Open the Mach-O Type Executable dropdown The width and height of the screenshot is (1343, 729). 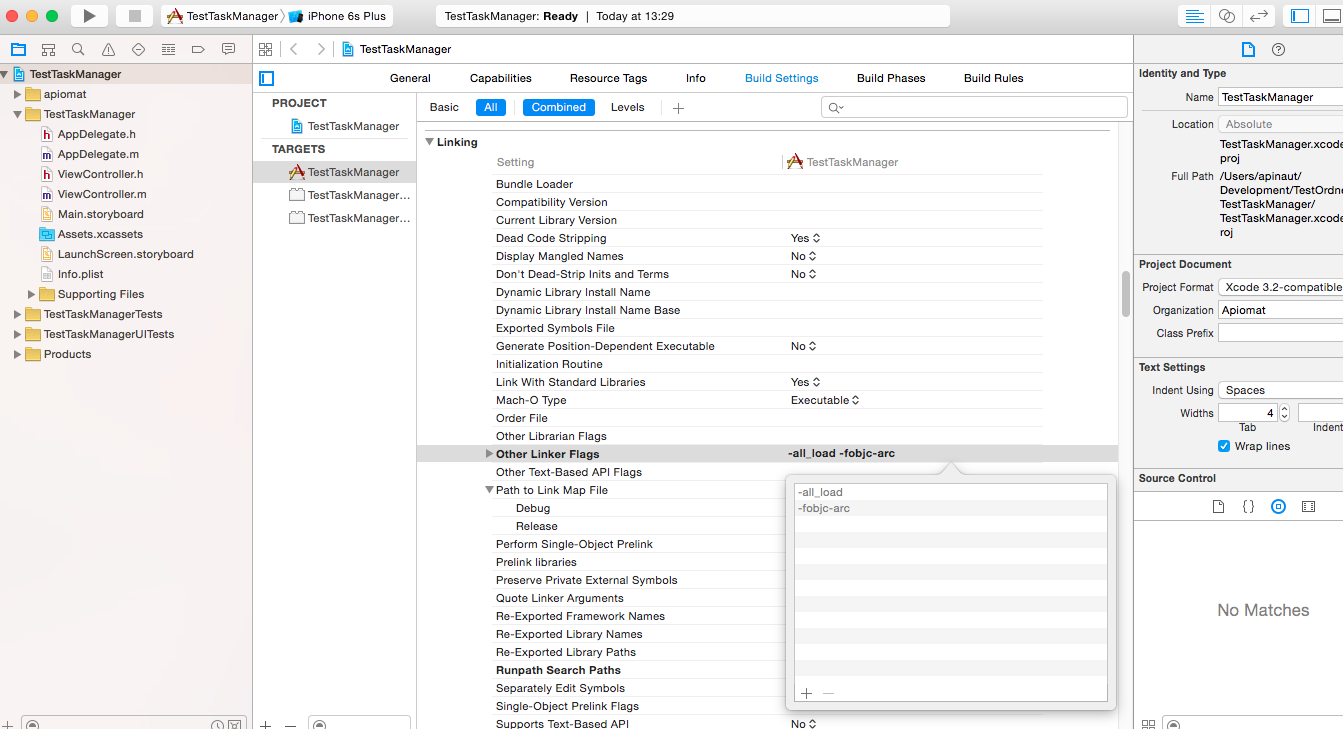[x=825, y=400]
